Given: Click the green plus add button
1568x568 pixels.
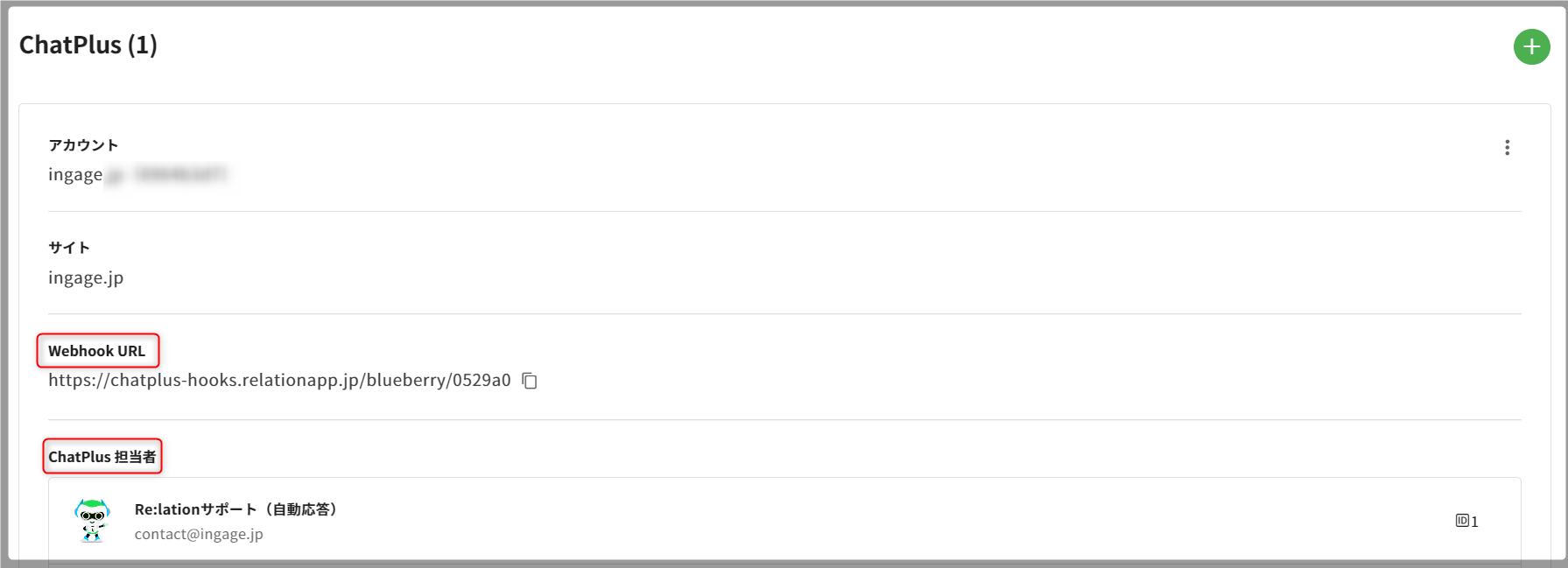Looking at the screenshot, I should tap(1531, 46).
